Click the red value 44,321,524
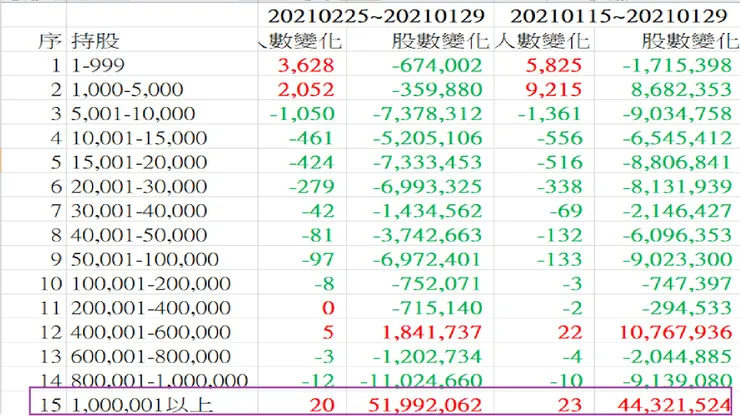Image resolution: width=740 pixels, height=416 pixels. [x=674, y=405]
